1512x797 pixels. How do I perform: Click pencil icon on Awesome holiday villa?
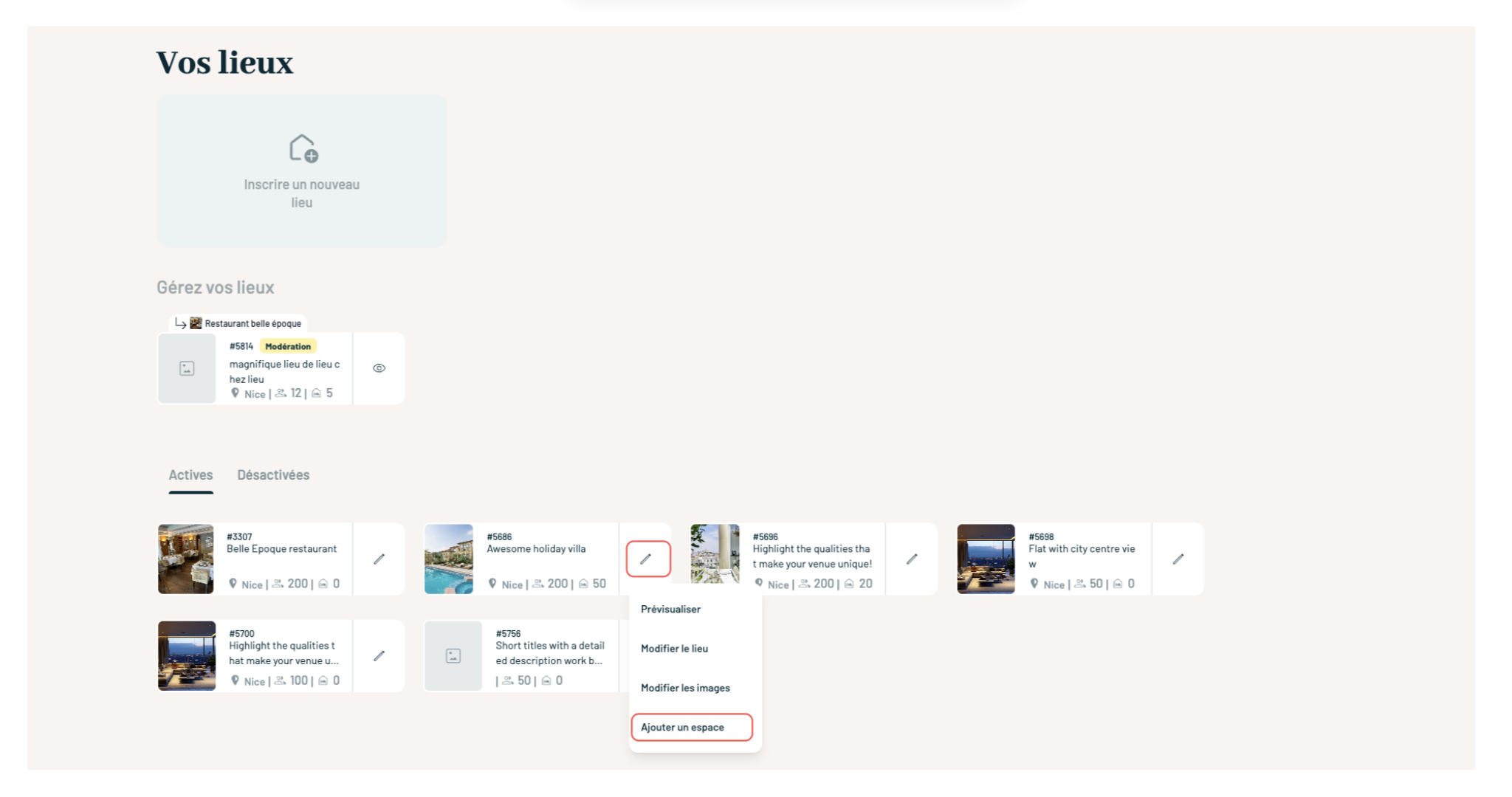point(647,559)
